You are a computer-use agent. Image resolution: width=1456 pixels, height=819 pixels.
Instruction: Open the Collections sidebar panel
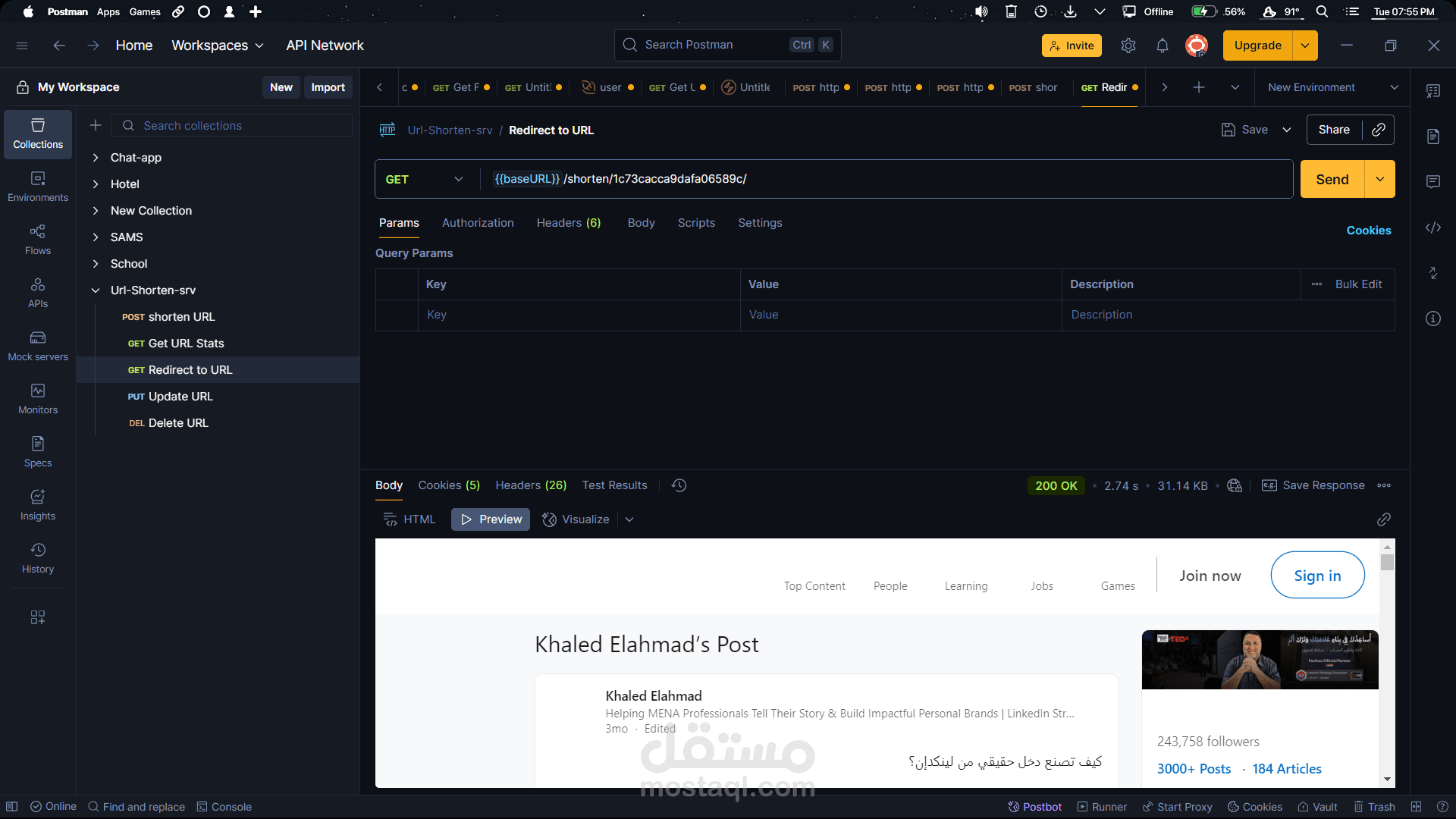[38, 134]
